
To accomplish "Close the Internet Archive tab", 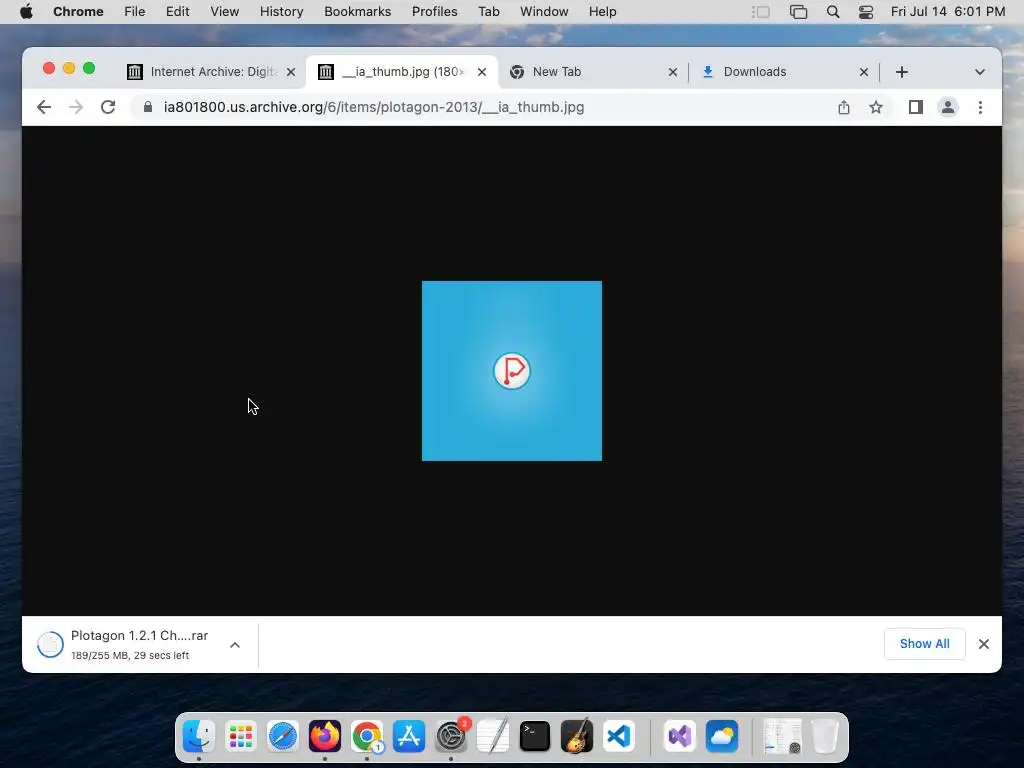I will point(291,72).
